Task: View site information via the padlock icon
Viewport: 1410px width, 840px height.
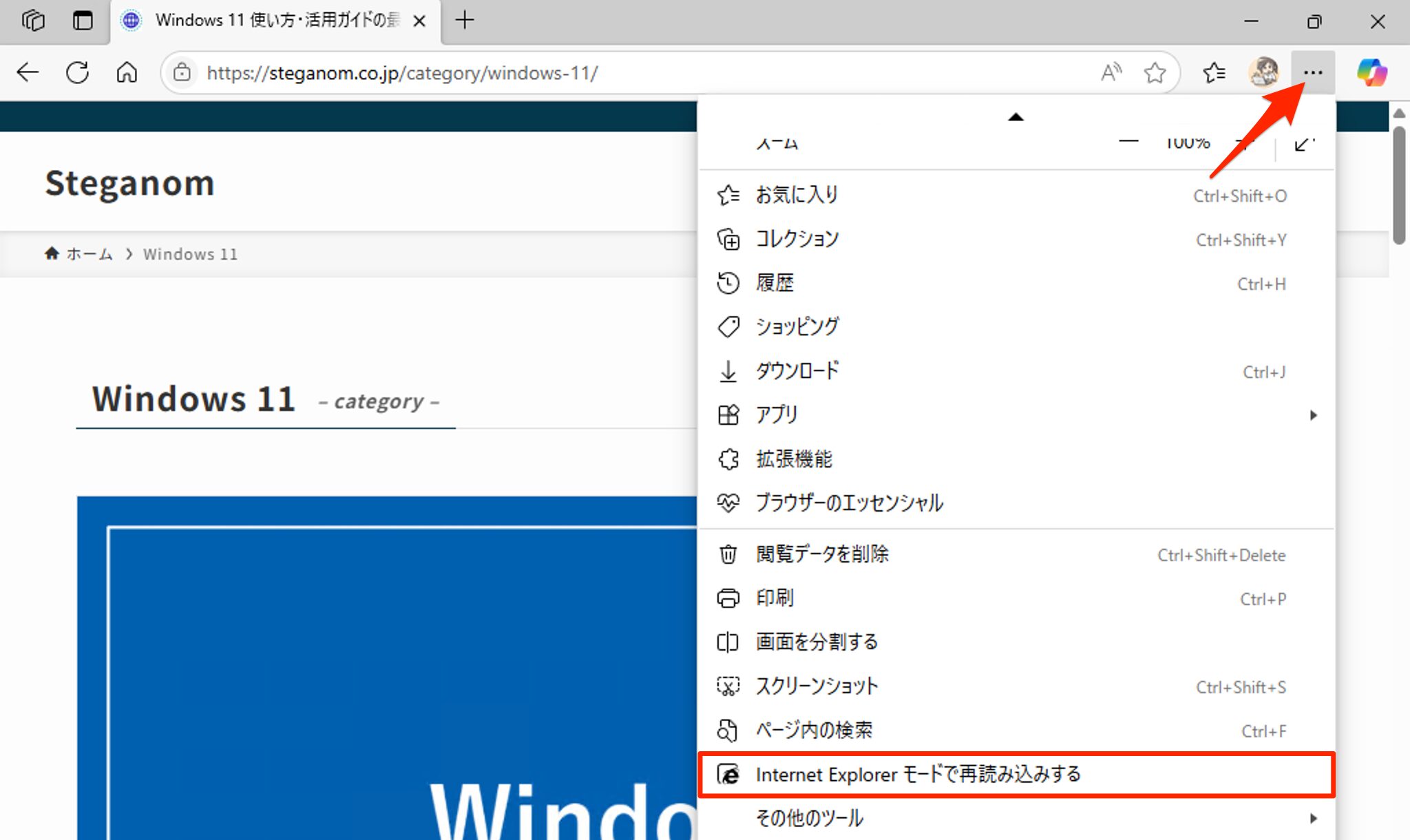Action: (182, 72)
